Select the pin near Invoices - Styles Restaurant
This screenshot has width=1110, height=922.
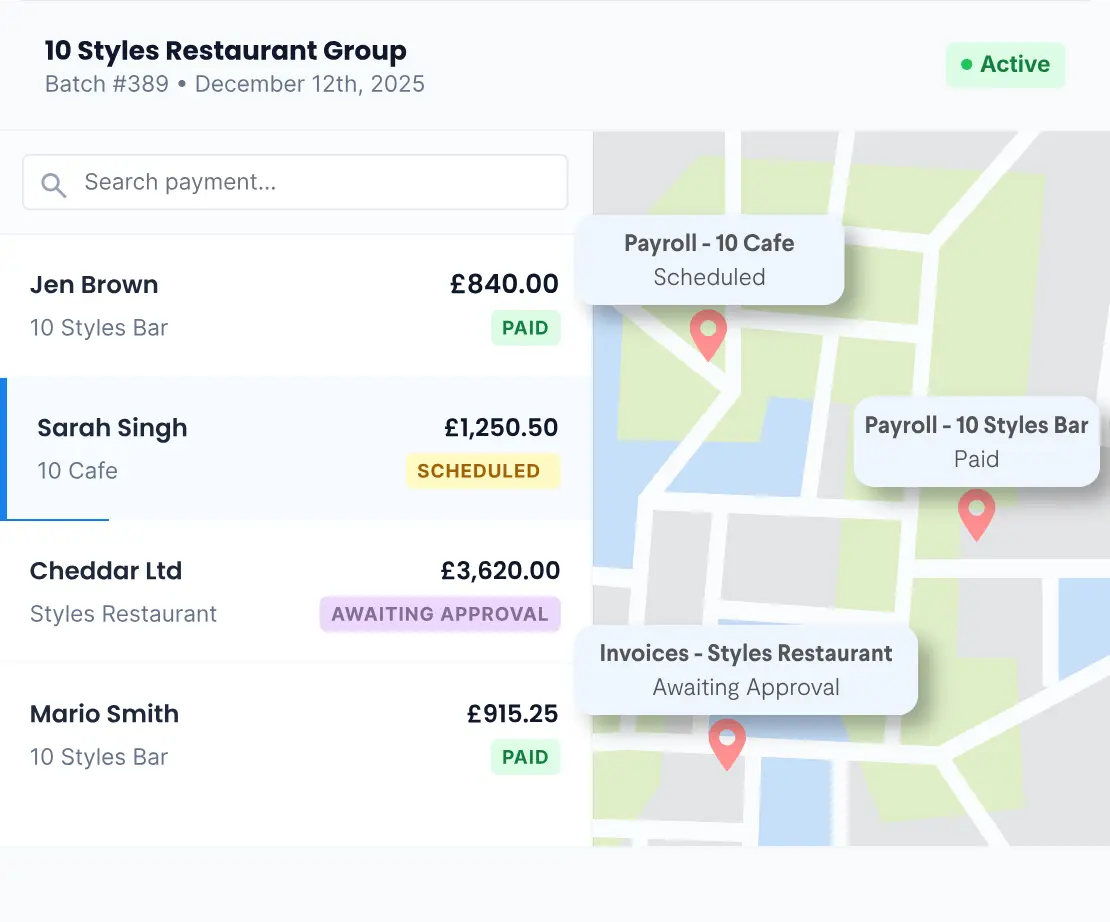[727, 745]
